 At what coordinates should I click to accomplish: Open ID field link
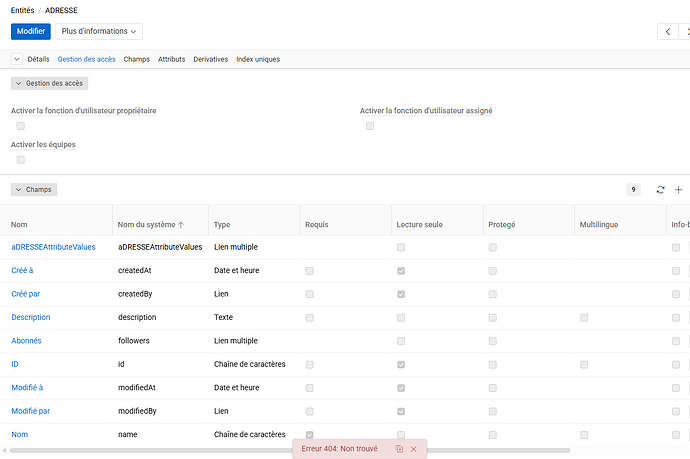pyautogui.click(x=15, y=364)
